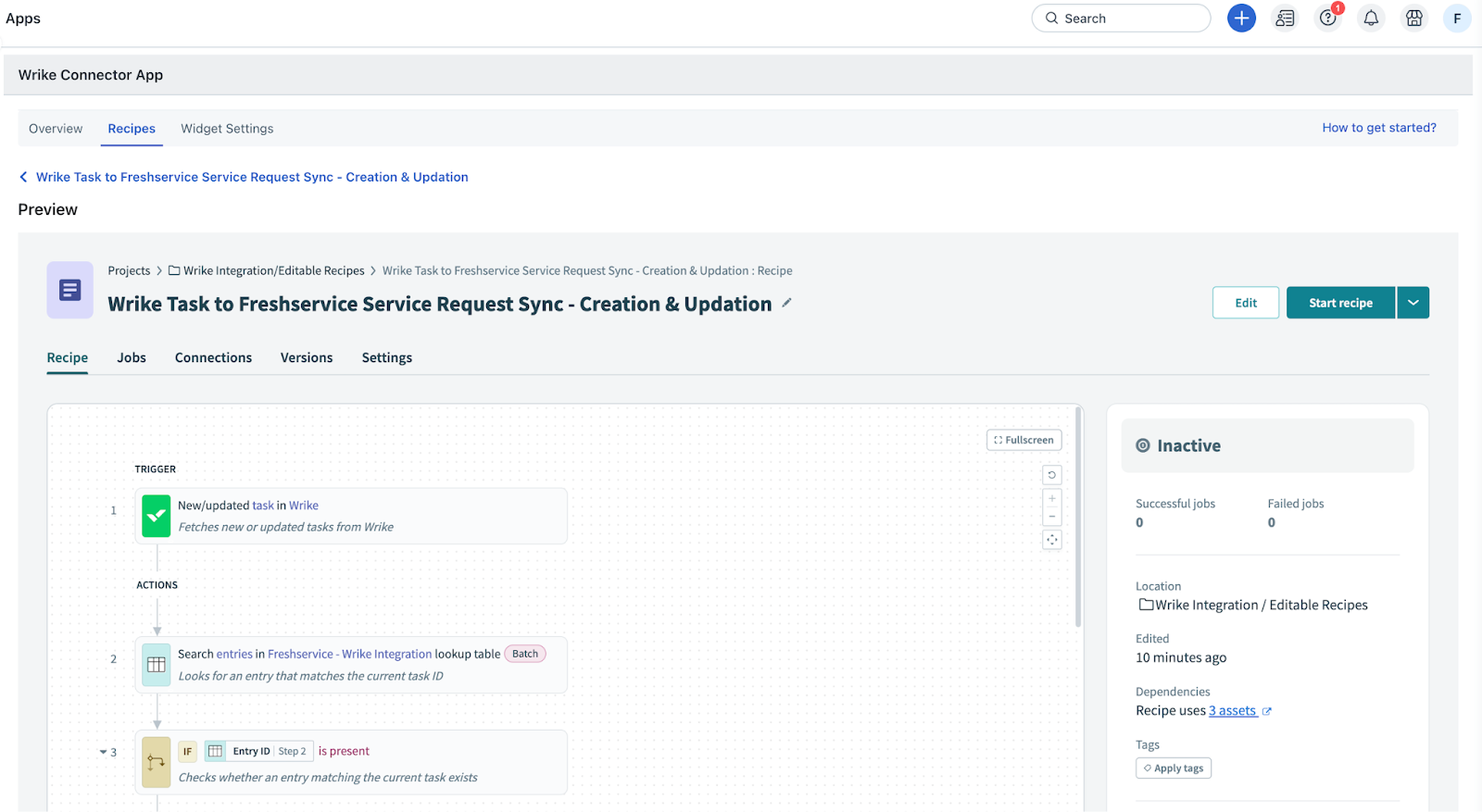Image resolution: width=1482 pixels, height=812 pixels.
Task: Click the reset view icon on canvas
Action: click(x=1052, y=475)
